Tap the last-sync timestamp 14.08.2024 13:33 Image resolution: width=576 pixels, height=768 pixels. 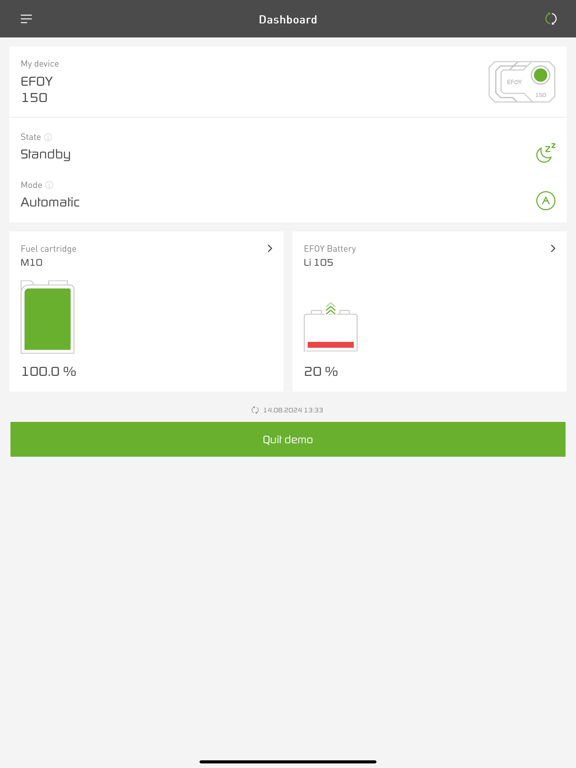coord(293,410)
